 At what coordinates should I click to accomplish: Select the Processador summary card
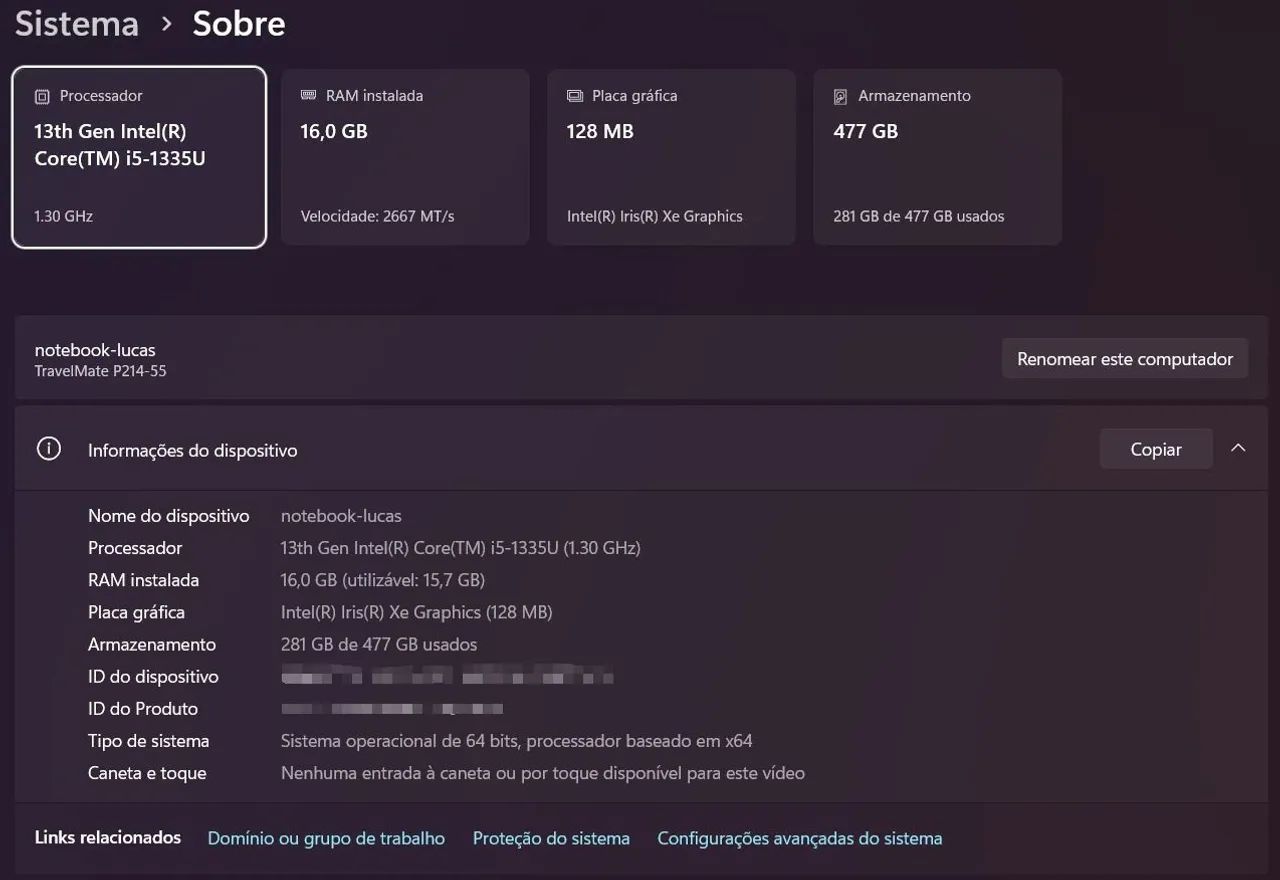tap(139, 157)
